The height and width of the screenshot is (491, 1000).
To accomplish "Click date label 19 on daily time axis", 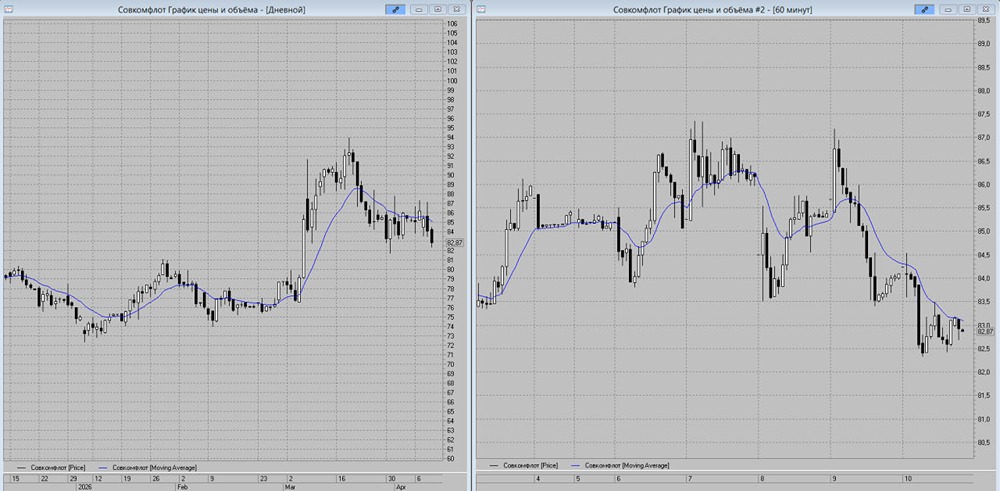I will coord(127,478).
